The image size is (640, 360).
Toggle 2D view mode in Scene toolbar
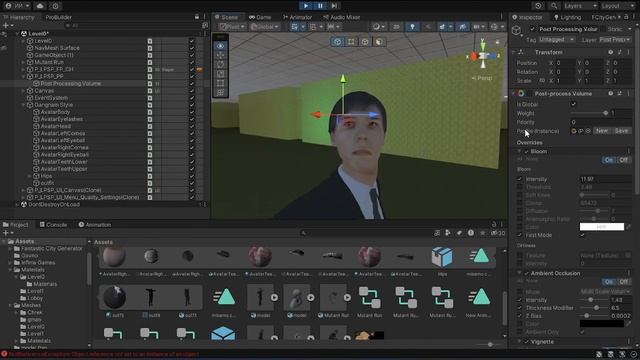click(x=396, y=27)
